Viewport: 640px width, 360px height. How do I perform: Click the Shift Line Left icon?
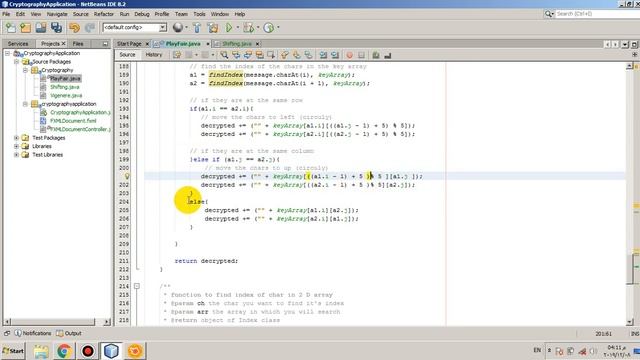[x=323, y=55]
